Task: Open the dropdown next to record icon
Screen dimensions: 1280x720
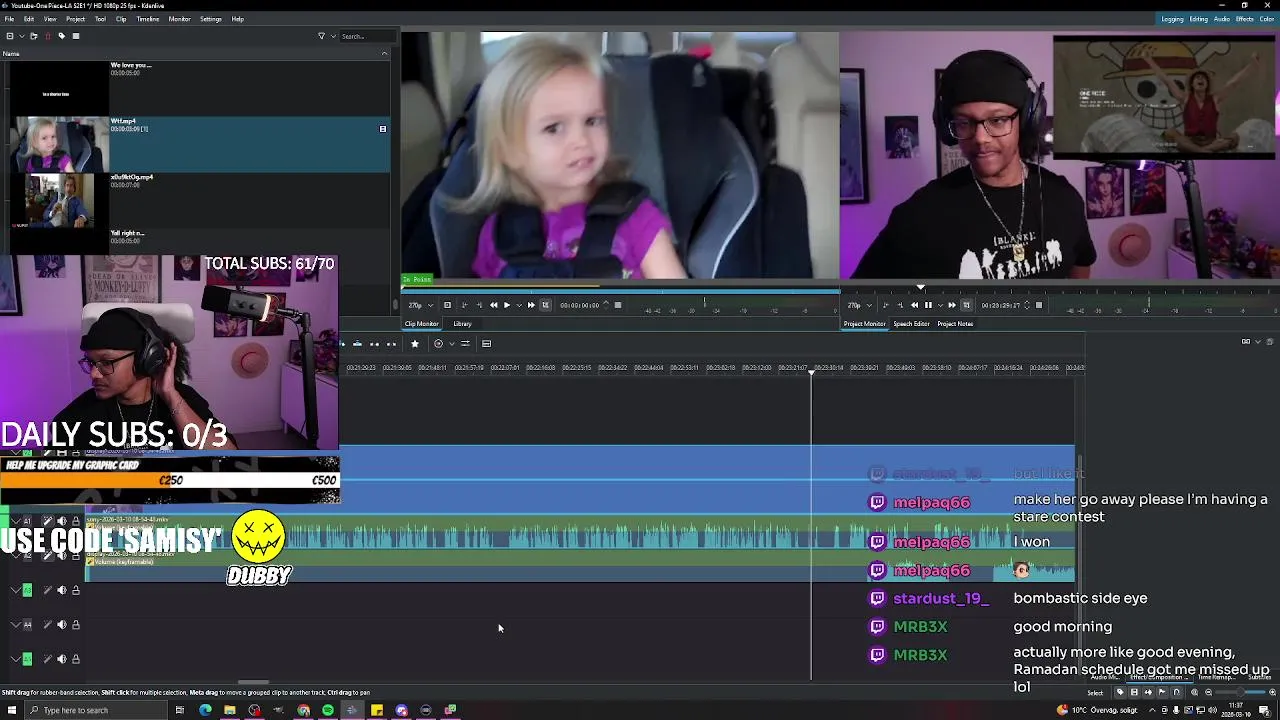Action: [x=452, y=344]
